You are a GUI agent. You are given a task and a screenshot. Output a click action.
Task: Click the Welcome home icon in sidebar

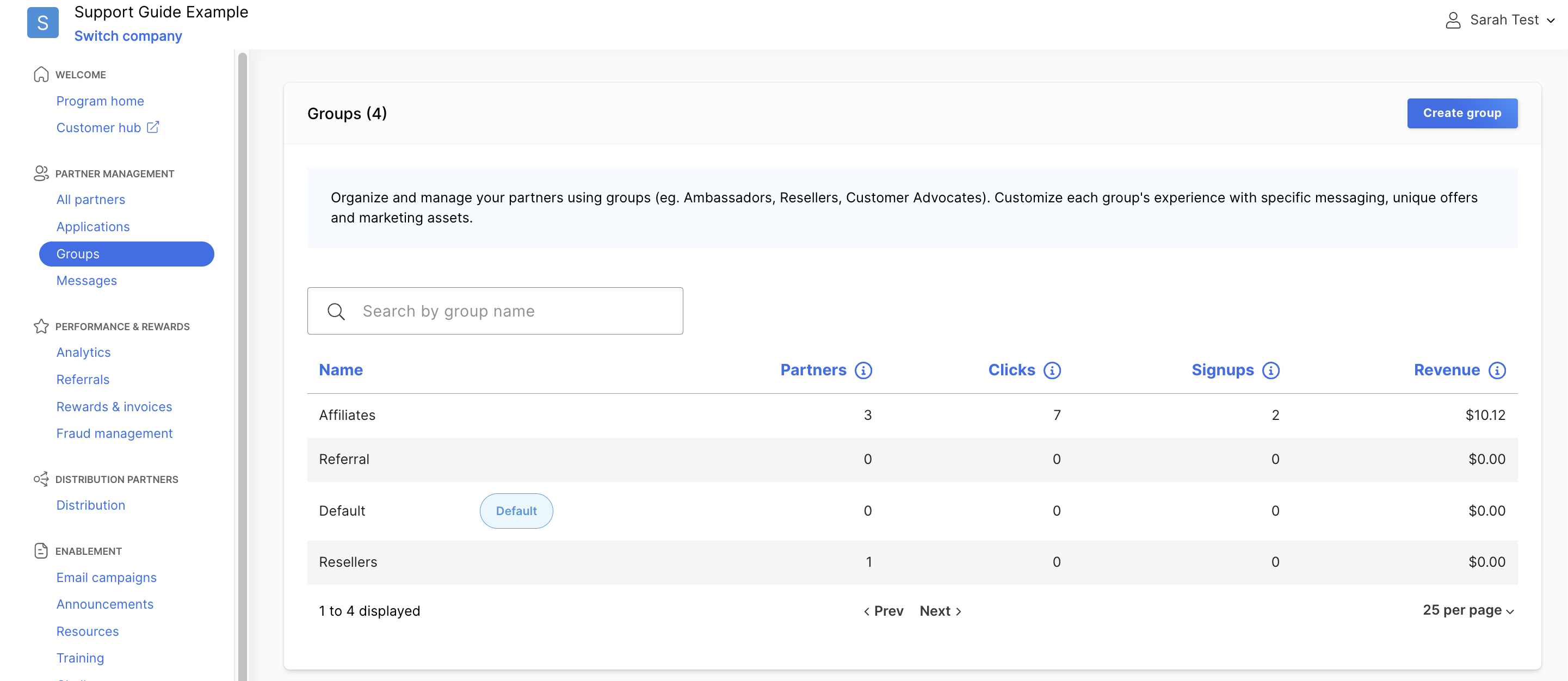(41, 73)
